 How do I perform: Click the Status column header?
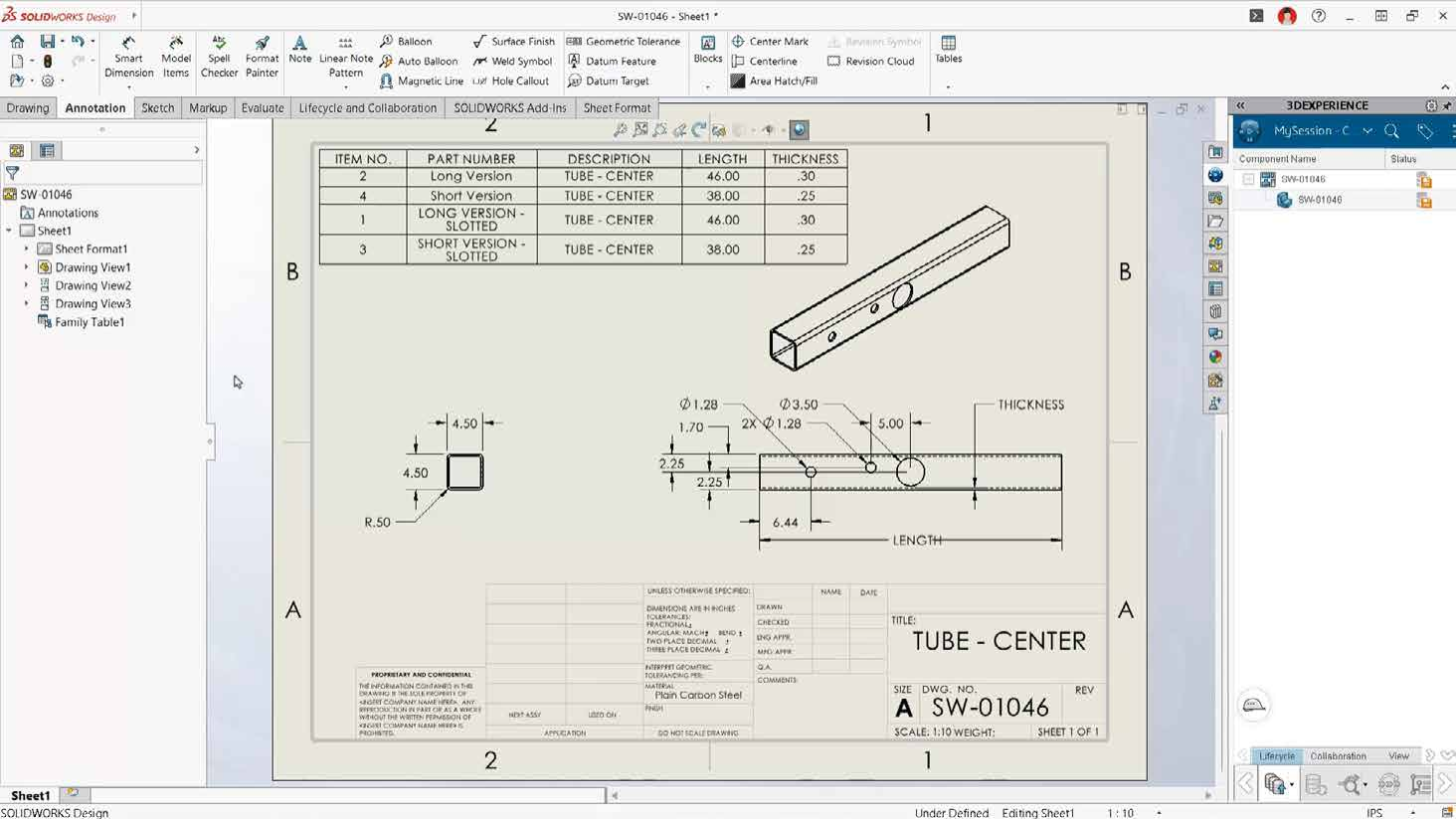1403,159
